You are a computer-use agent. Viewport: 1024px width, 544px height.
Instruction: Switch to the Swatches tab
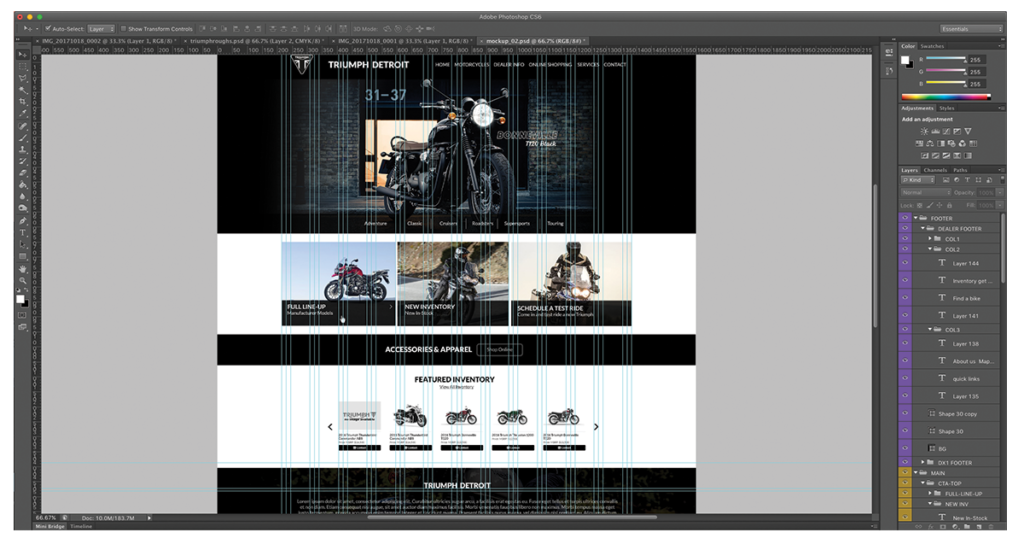932,46
